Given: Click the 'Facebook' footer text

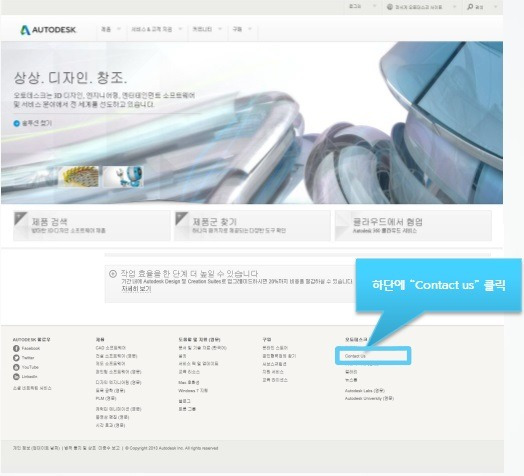Looking at the screenshot, I should click(30, 348).
